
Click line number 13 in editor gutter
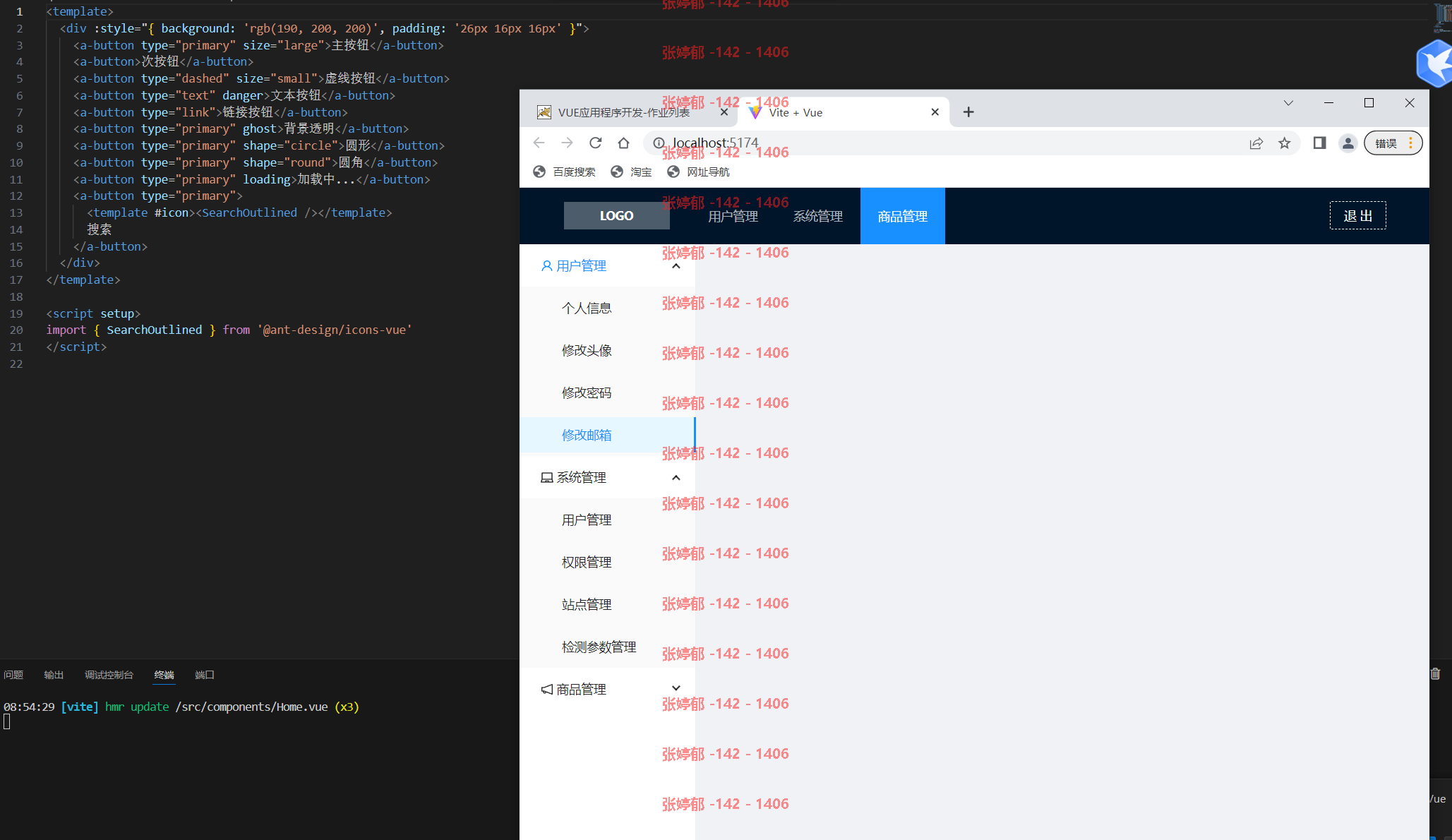tap(16, 212)
